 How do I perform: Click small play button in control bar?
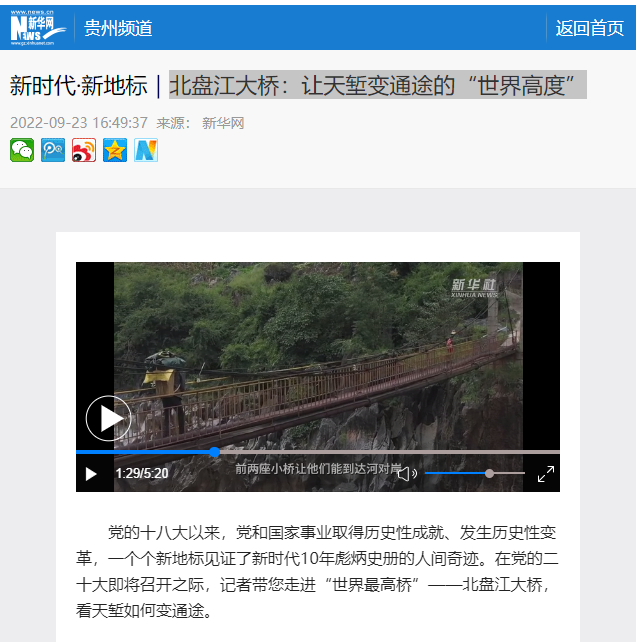point(91,474)
